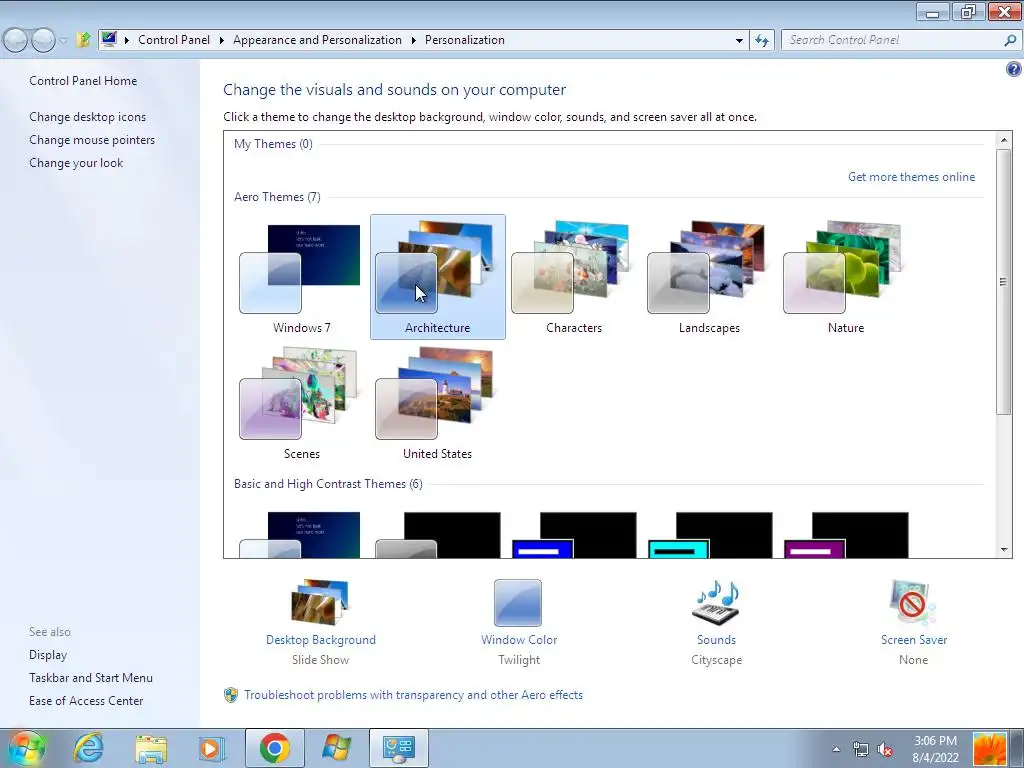Open Change desktop icons link
This screenshot has height=768, width=1024.
(88, 117)
